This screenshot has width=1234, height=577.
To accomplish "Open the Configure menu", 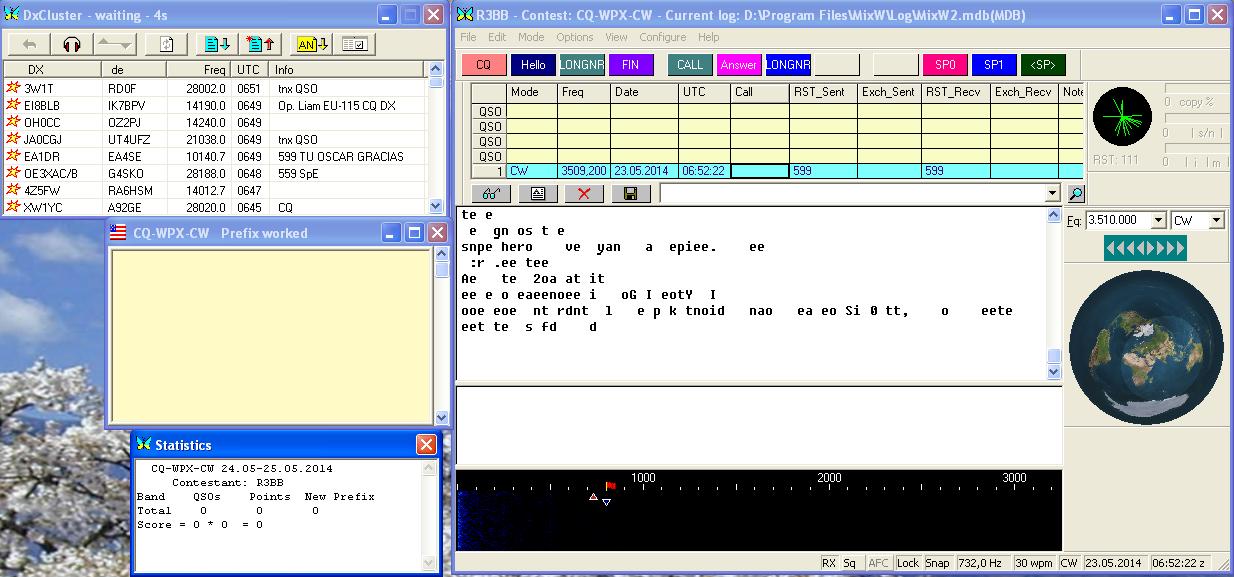I will (662, 37).
